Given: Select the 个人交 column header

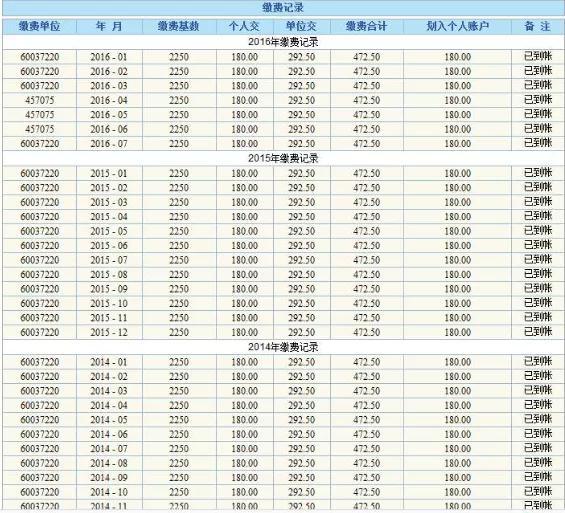Looking at the screenshot, I should coord(244,26).
